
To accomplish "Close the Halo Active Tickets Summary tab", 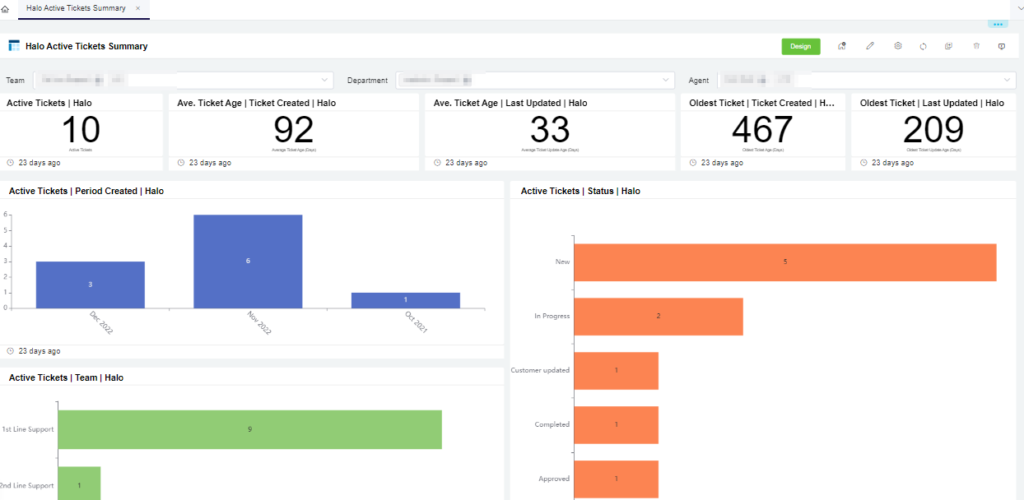I will point(138,8).
